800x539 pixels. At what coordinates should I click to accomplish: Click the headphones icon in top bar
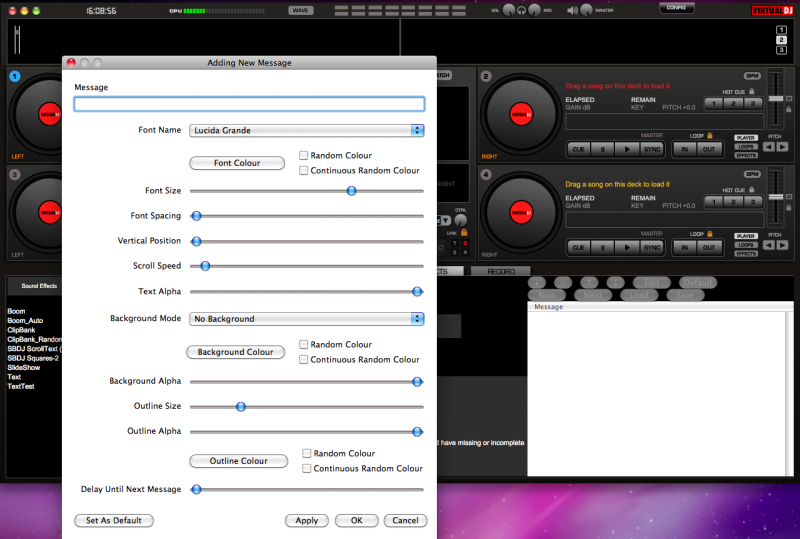521,10
